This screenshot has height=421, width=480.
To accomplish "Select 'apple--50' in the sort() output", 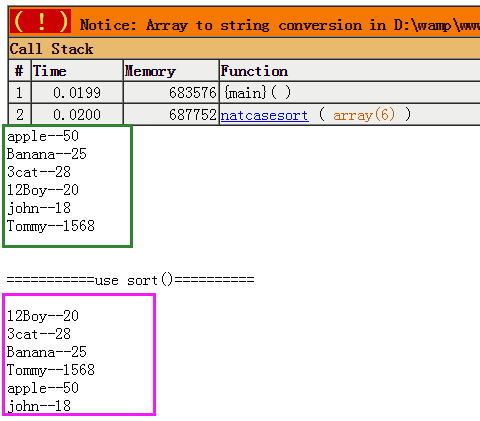I will tap(43, 388).
